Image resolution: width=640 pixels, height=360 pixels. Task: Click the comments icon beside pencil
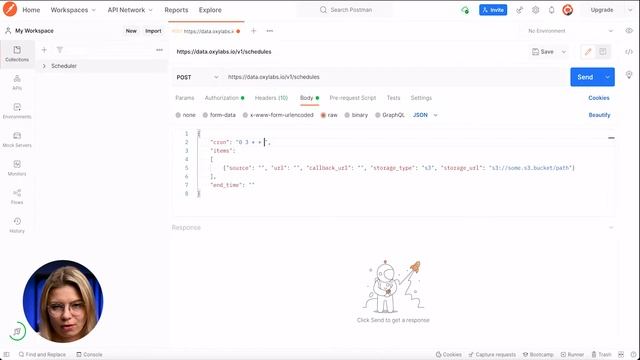[602, 52]
